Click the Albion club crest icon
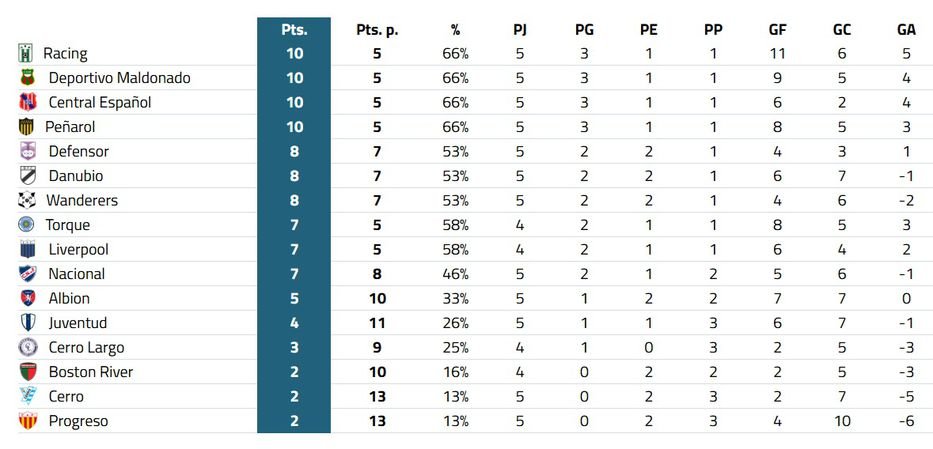 pos(27,298)
